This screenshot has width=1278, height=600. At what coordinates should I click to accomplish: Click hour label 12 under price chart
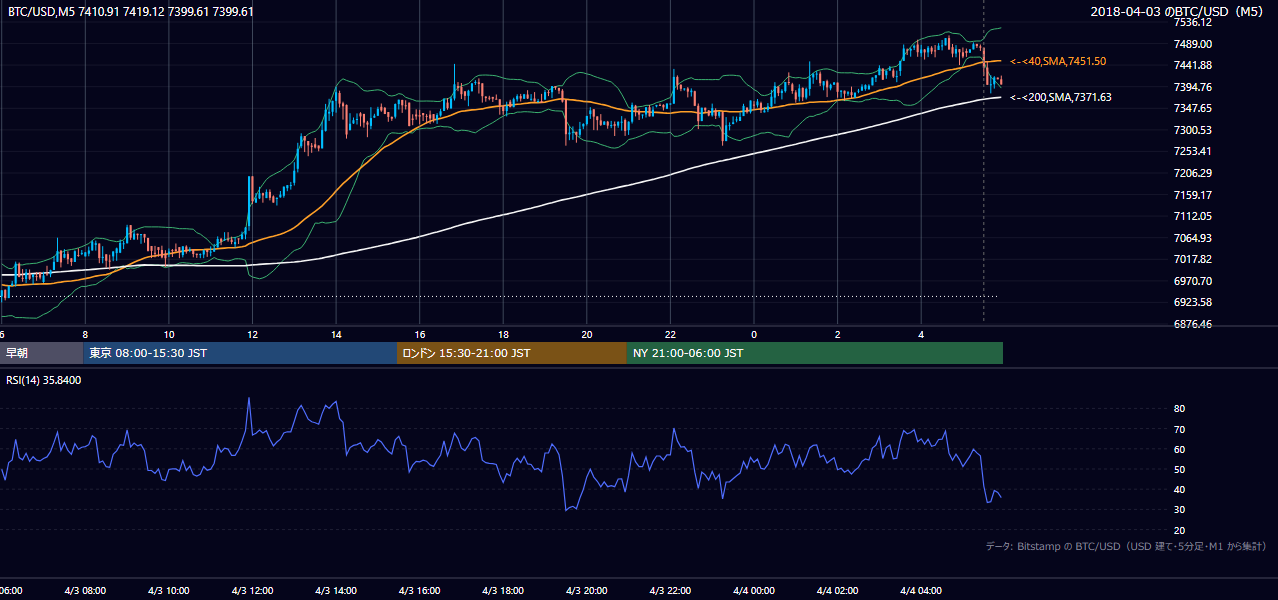pyautogui.click(x=252, y=334)
